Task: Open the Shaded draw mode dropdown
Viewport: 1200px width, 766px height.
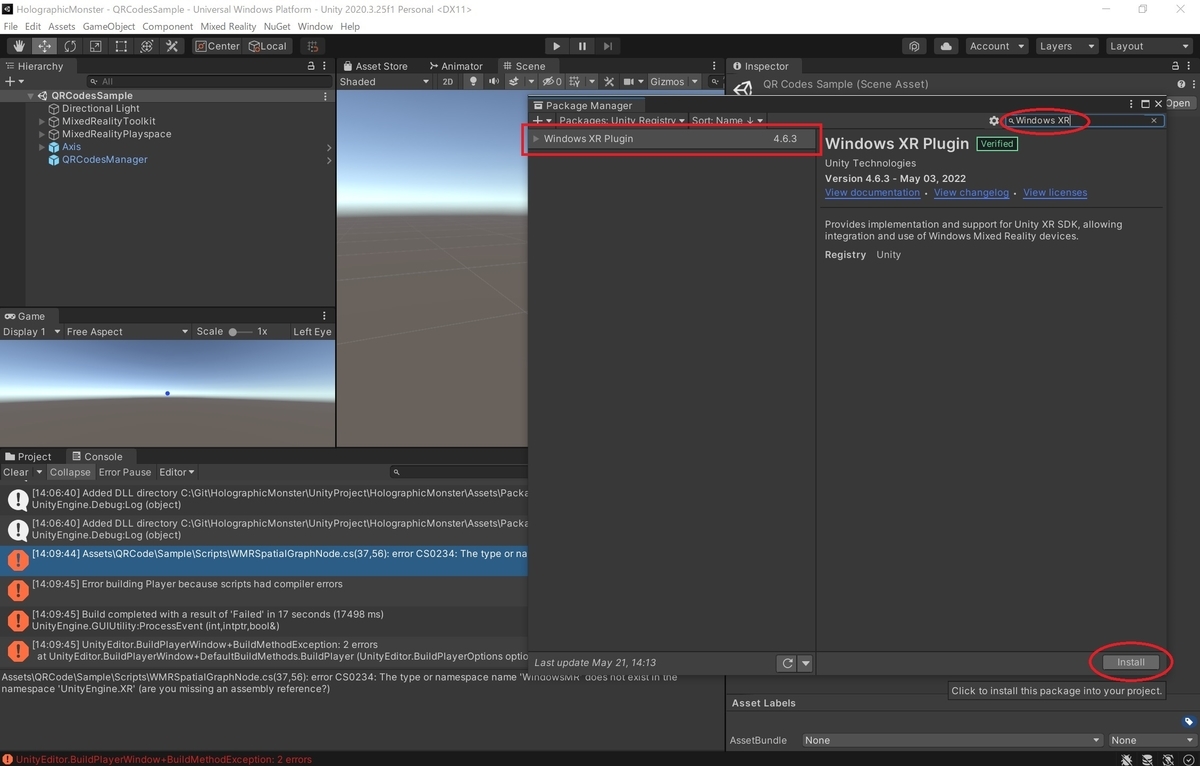Action: (x=384, y=82)
